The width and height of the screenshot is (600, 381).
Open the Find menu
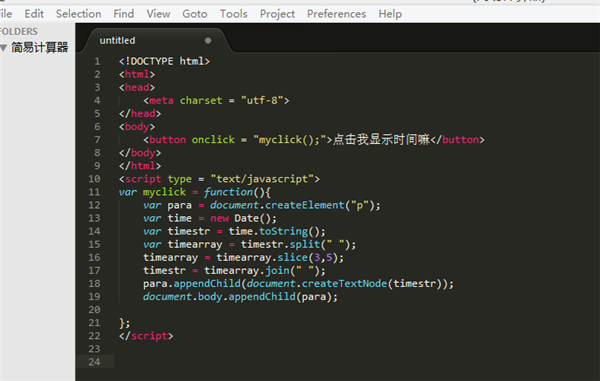click(x=124, y=14)
